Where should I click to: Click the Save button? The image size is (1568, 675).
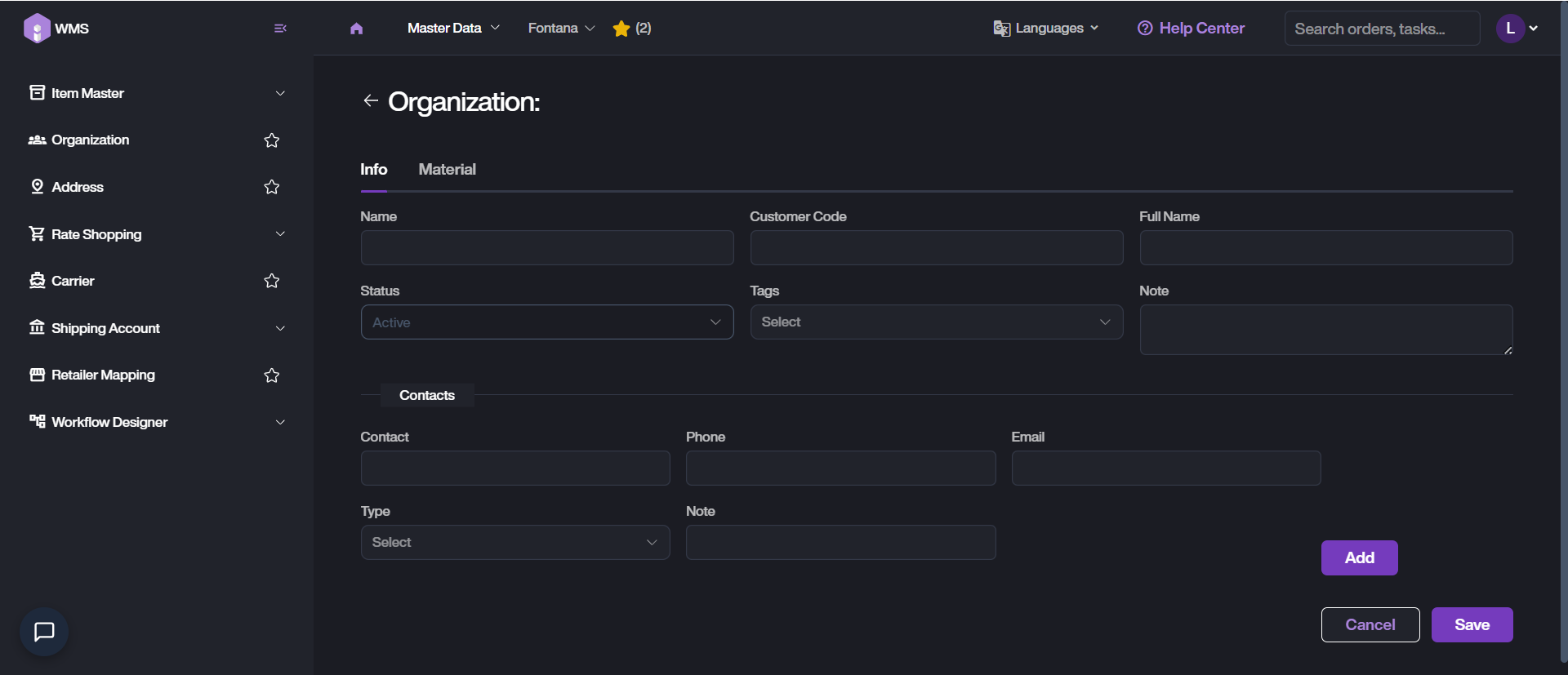coord(1472,625)
